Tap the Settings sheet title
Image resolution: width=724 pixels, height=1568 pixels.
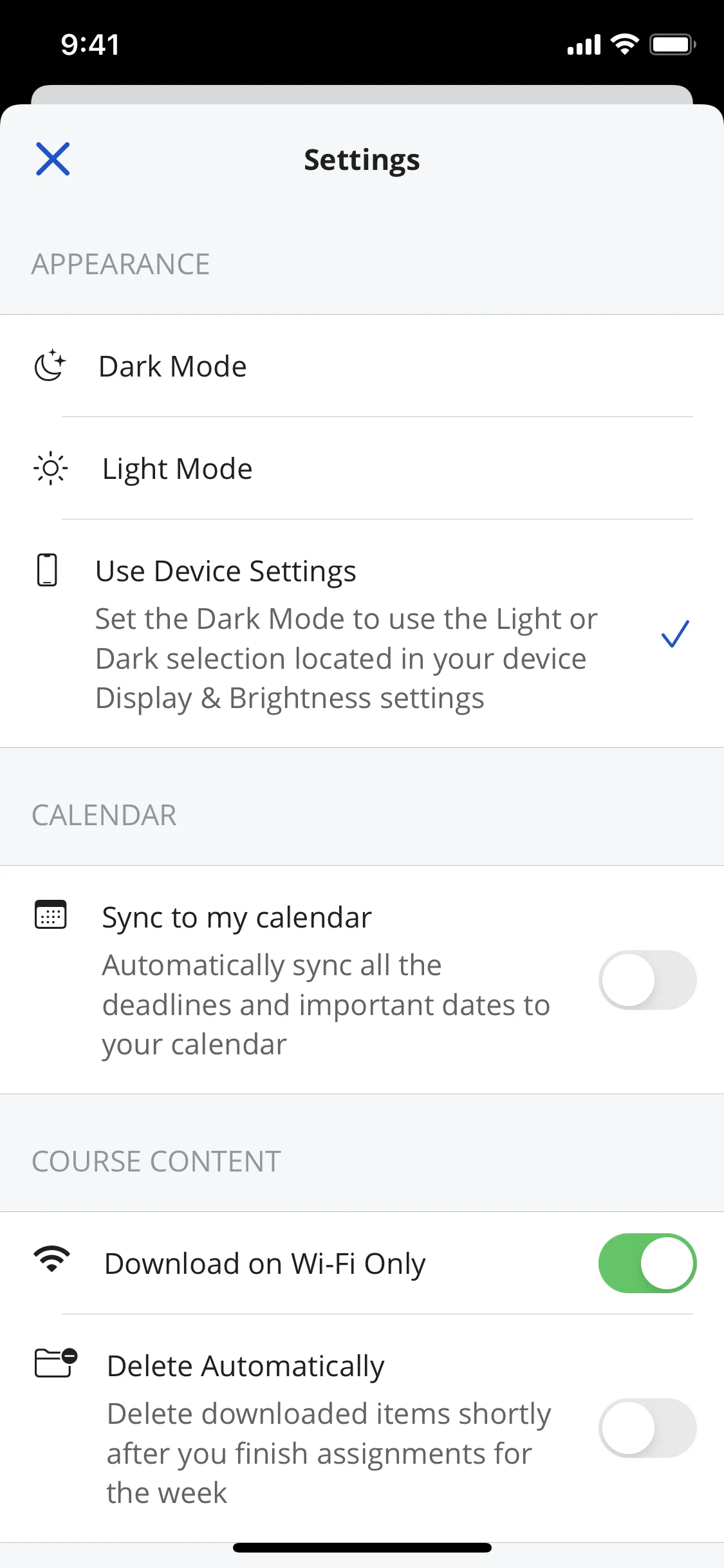[362, 160]
